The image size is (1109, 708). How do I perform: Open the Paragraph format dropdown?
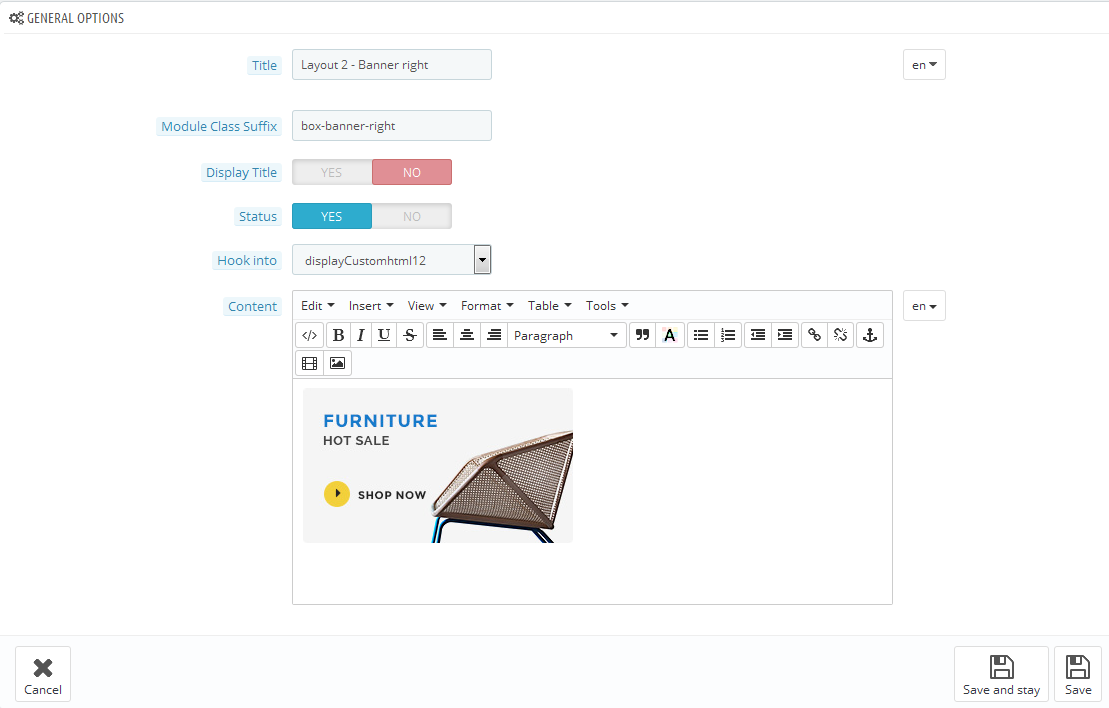(566, 335)
